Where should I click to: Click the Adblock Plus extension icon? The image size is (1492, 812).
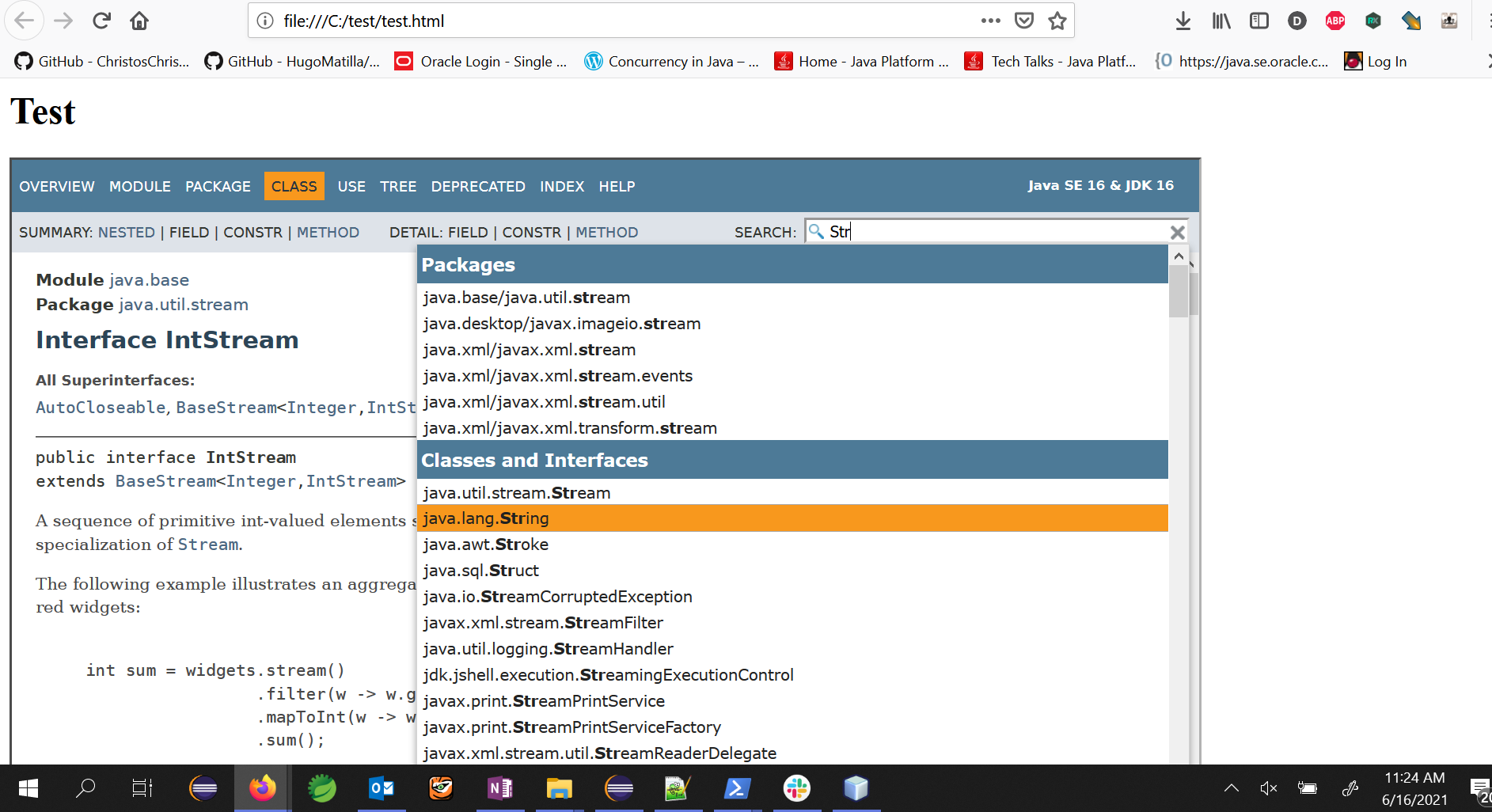1334,21
